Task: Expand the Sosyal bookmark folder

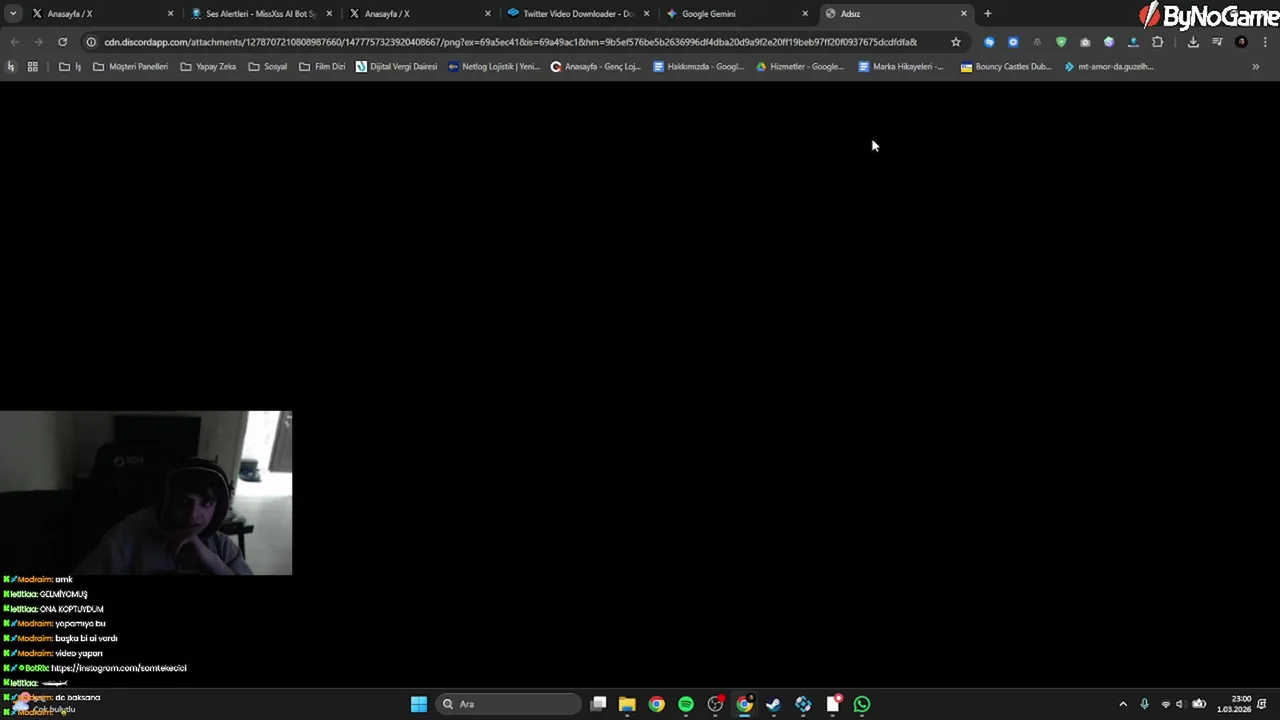Action: [x=267, y=67]
